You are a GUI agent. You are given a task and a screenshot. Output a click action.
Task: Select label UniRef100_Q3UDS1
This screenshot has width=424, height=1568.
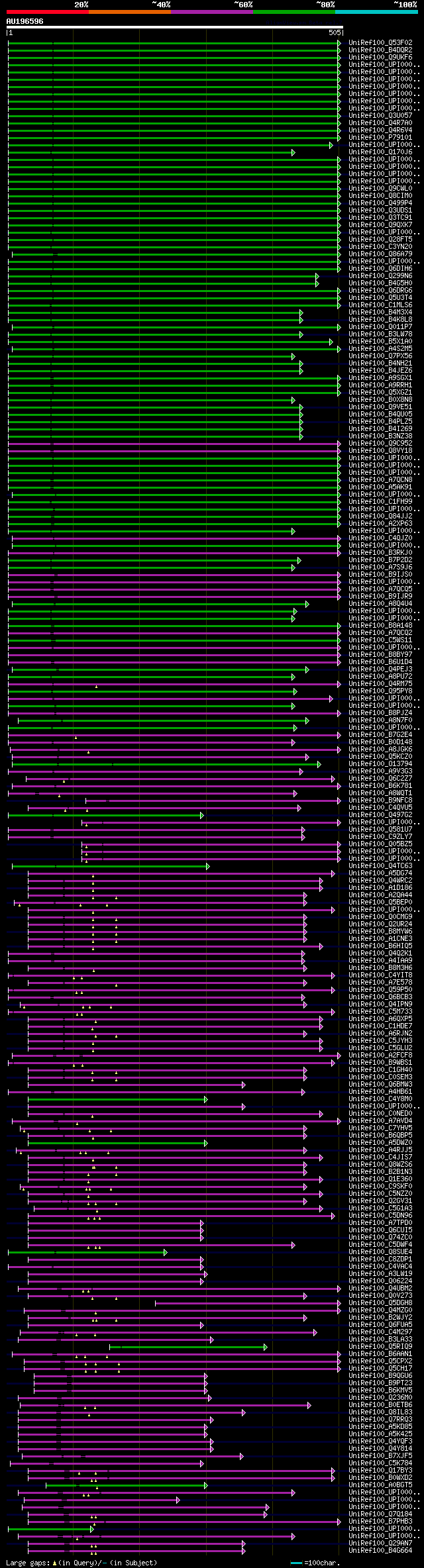point(380,211)
